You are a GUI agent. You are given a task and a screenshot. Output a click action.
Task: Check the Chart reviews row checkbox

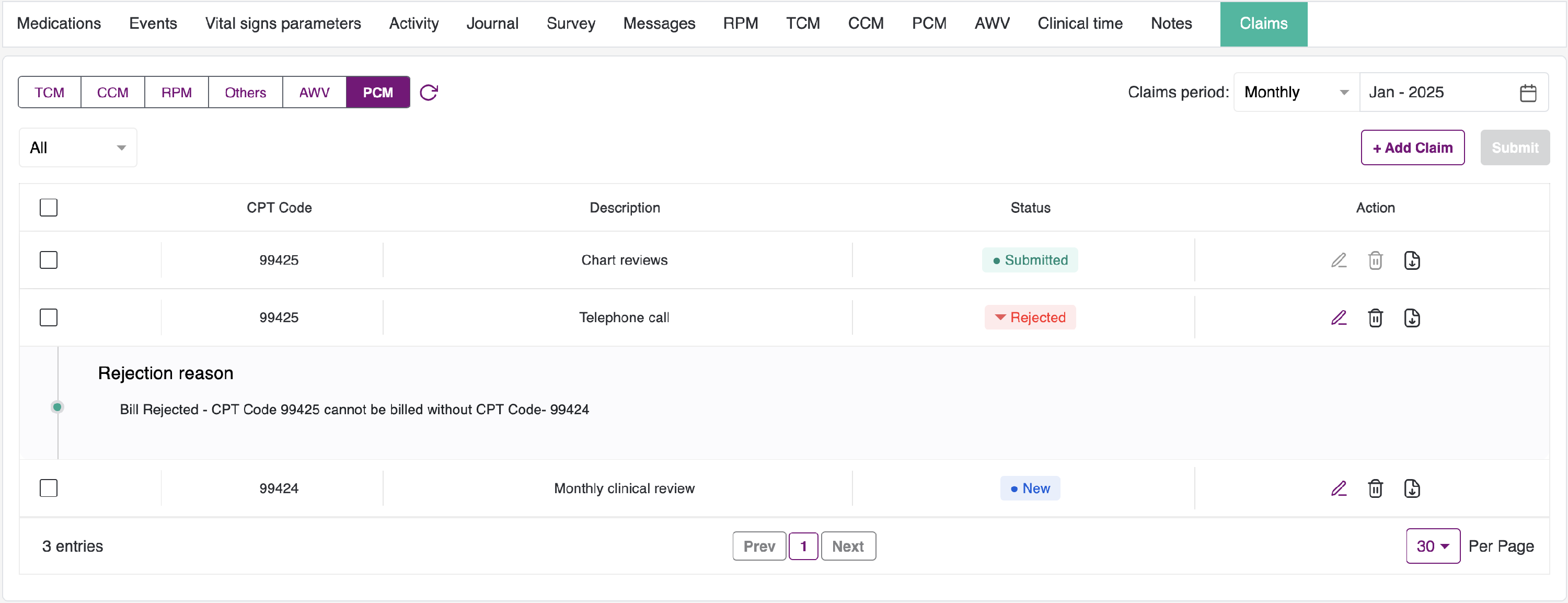tap(49, 260)
